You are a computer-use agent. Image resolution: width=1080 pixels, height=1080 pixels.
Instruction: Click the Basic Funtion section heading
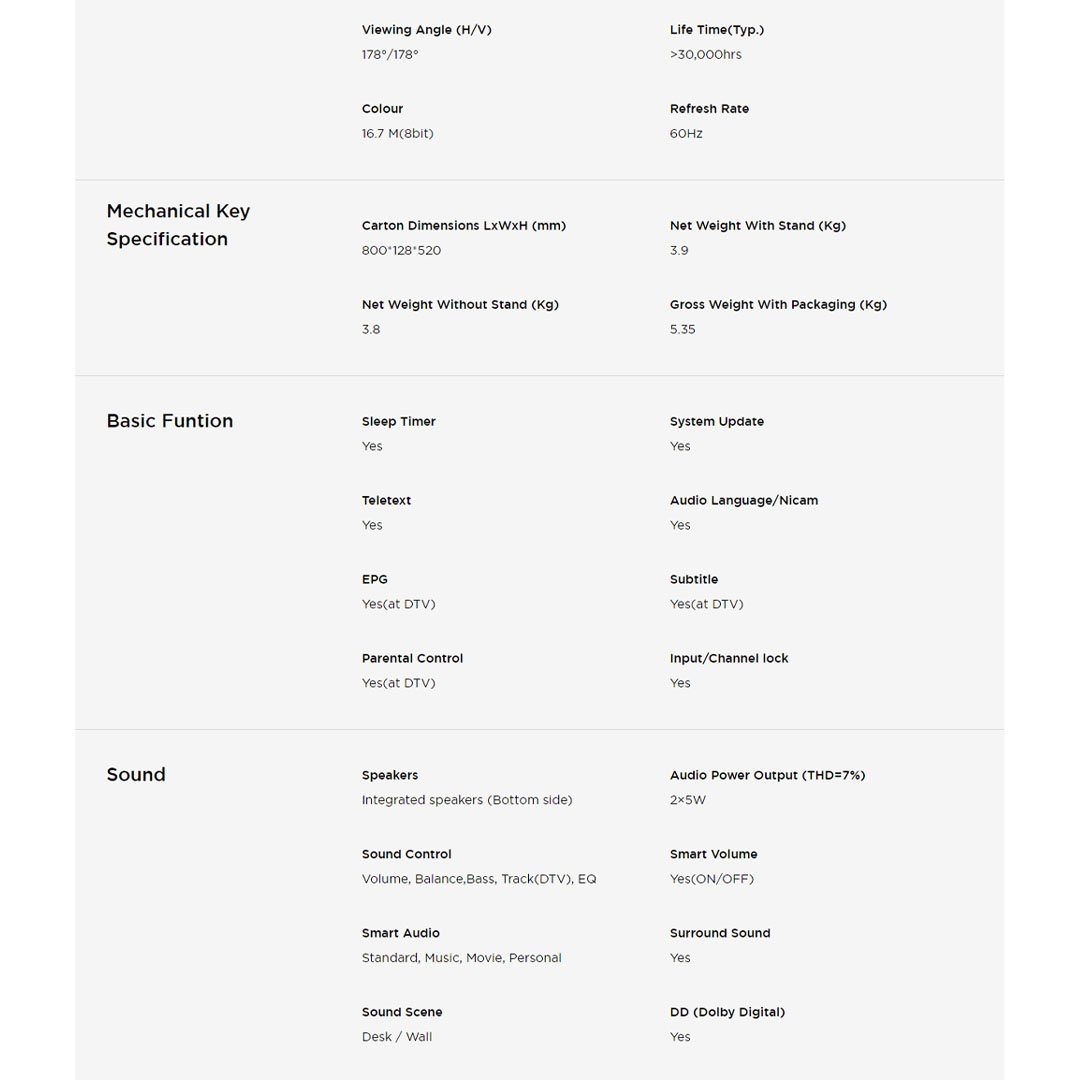click(x=170, y=421)
